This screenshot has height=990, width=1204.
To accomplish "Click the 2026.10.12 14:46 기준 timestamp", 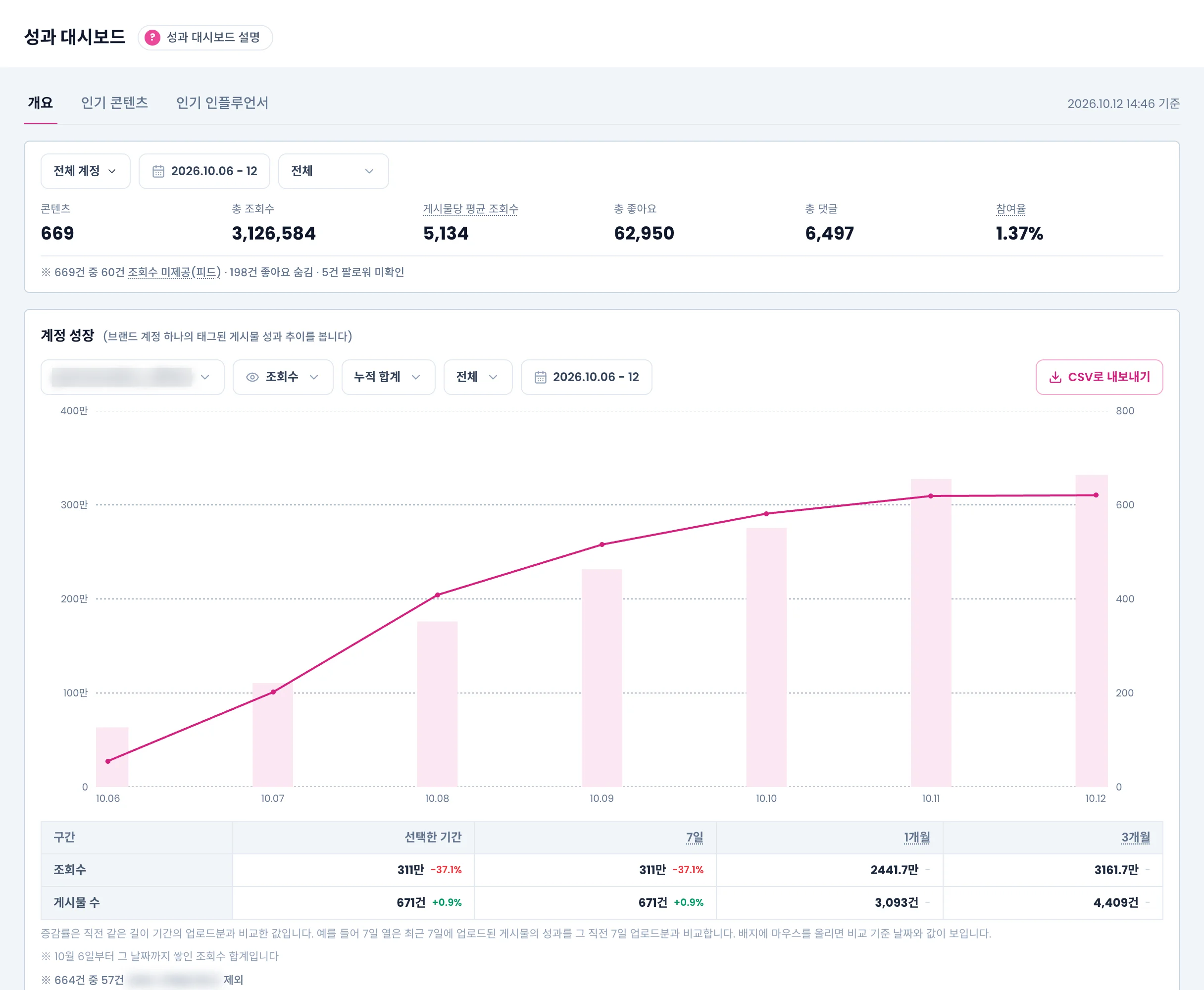I will [1124, 103].
